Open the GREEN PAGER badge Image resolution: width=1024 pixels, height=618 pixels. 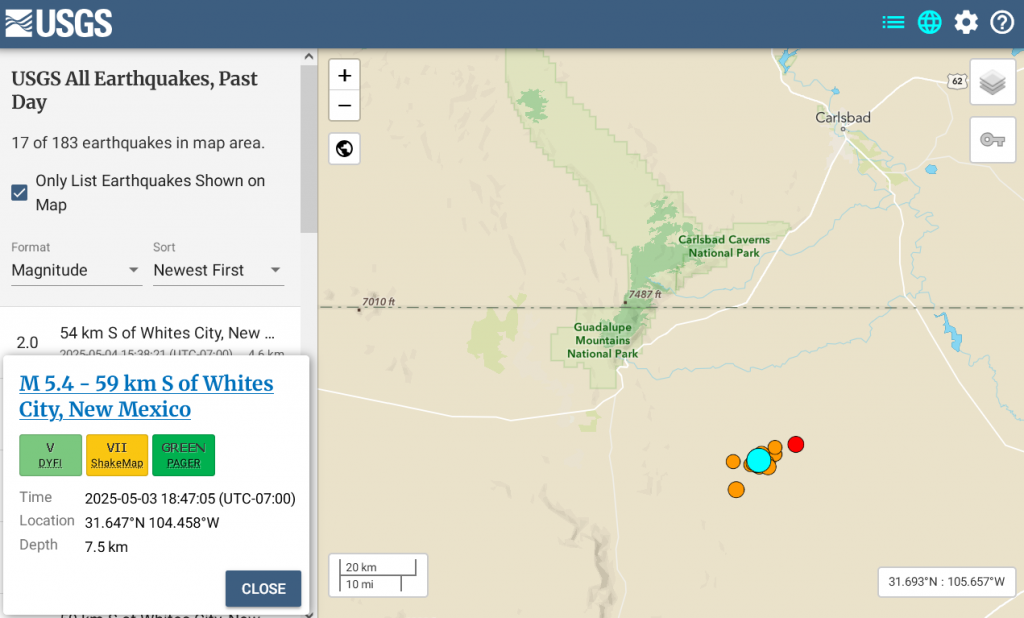184,455
